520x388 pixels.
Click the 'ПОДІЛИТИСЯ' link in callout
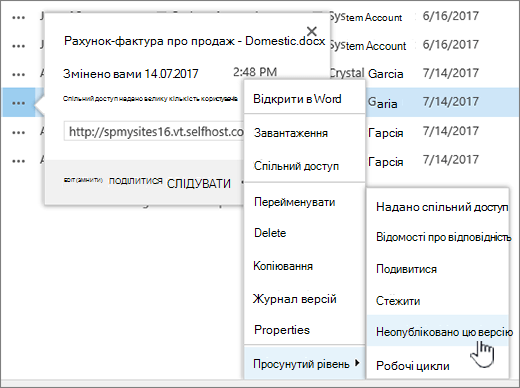(136, 181)
